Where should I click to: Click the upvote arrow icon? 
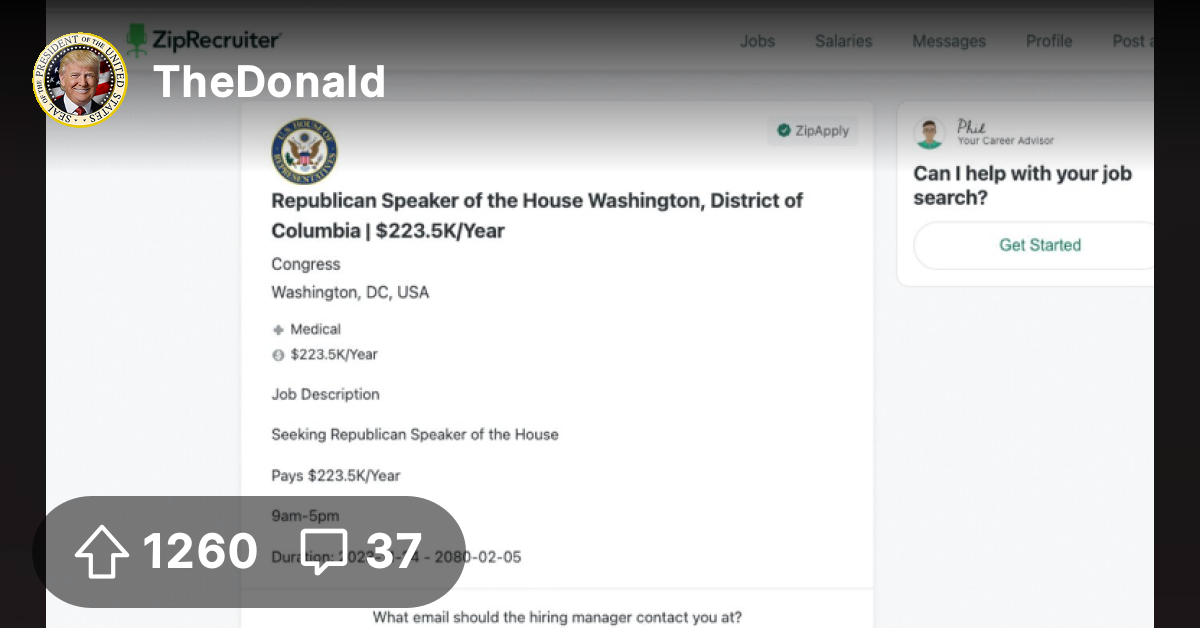click(102, 552)
